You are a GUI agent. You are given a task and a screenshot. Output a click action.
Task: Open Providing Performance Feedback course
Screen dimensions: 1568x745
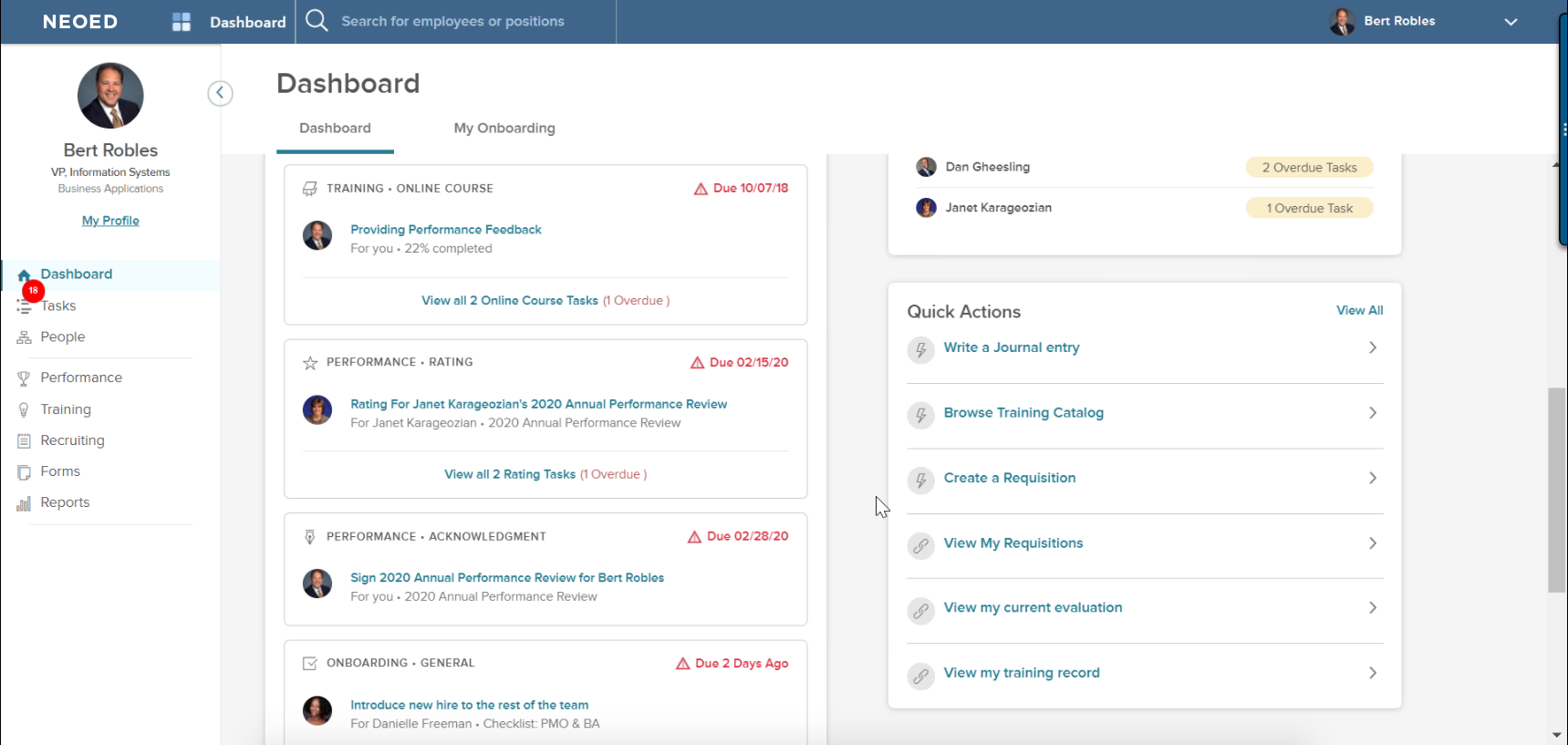click(x=446, y=230)
